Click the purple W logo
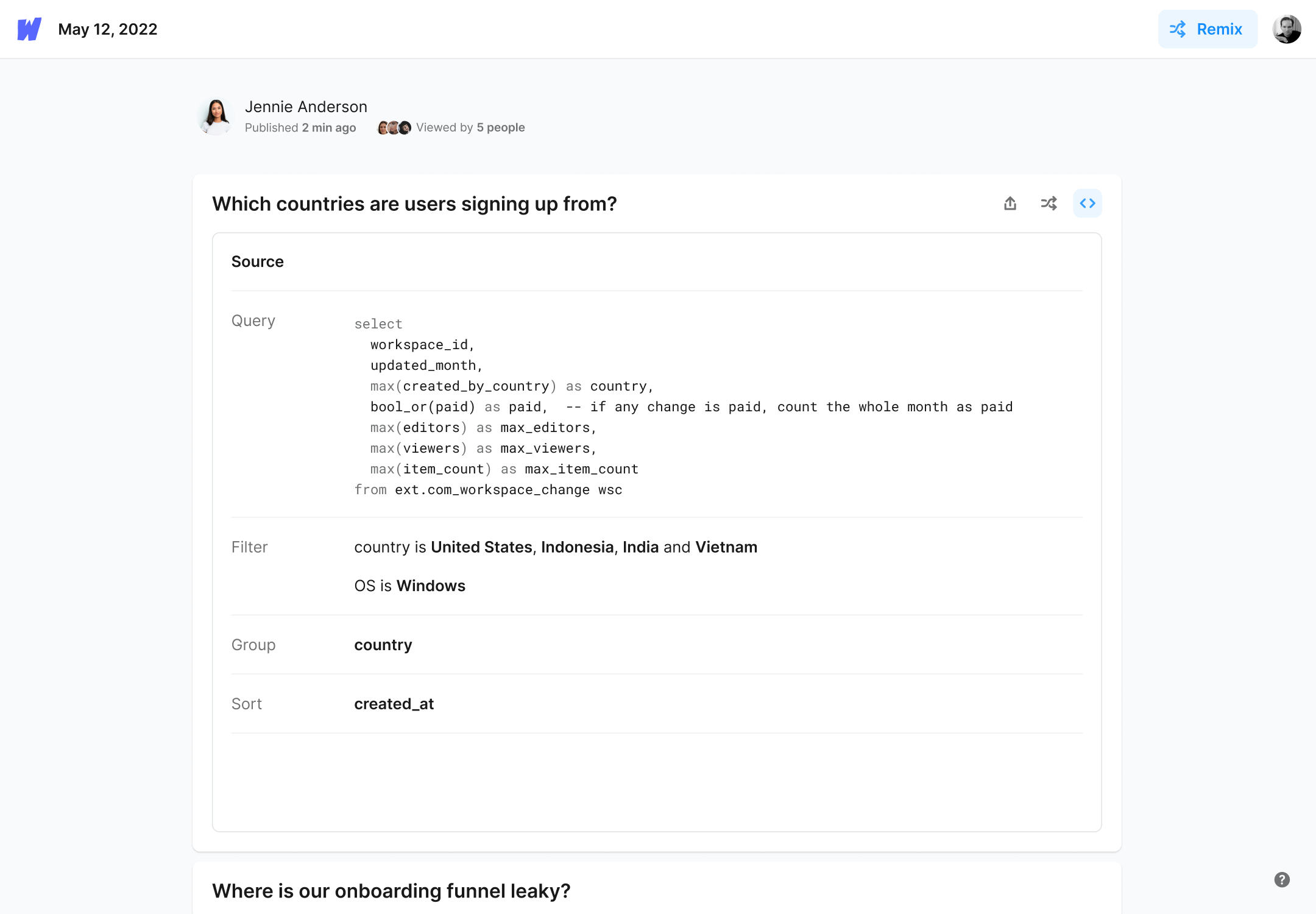The width and height of the screenshot is (1316, 914). (29, 29)
